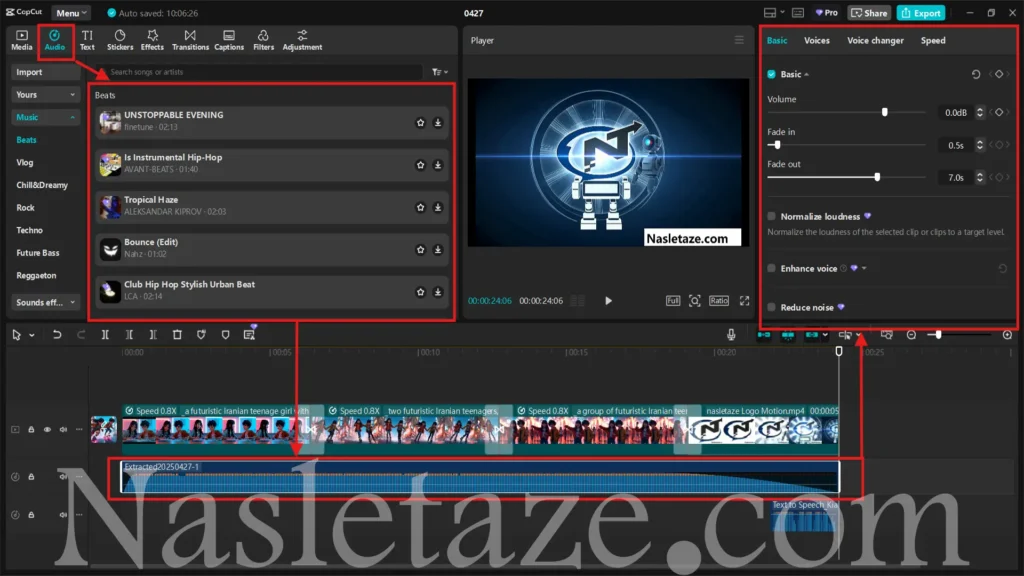Viewport: 1024px width, 576px height.
Task: Click the Share button
Action: click(869, 13)
